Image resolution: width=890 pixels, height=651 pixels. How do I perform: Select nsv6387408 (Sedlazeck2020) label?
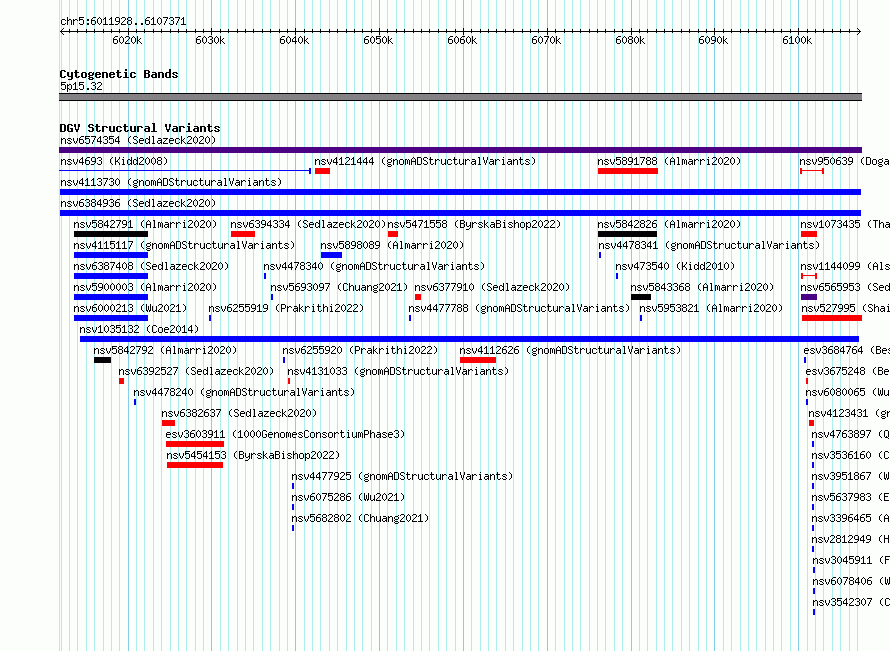coord(152,266)
